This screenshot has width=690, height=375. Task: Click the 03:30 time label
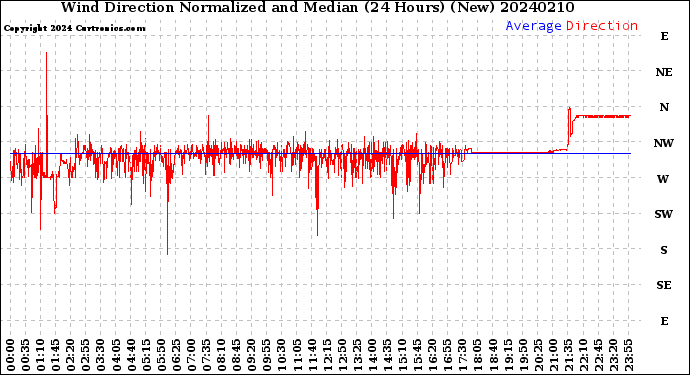(101, 355)
